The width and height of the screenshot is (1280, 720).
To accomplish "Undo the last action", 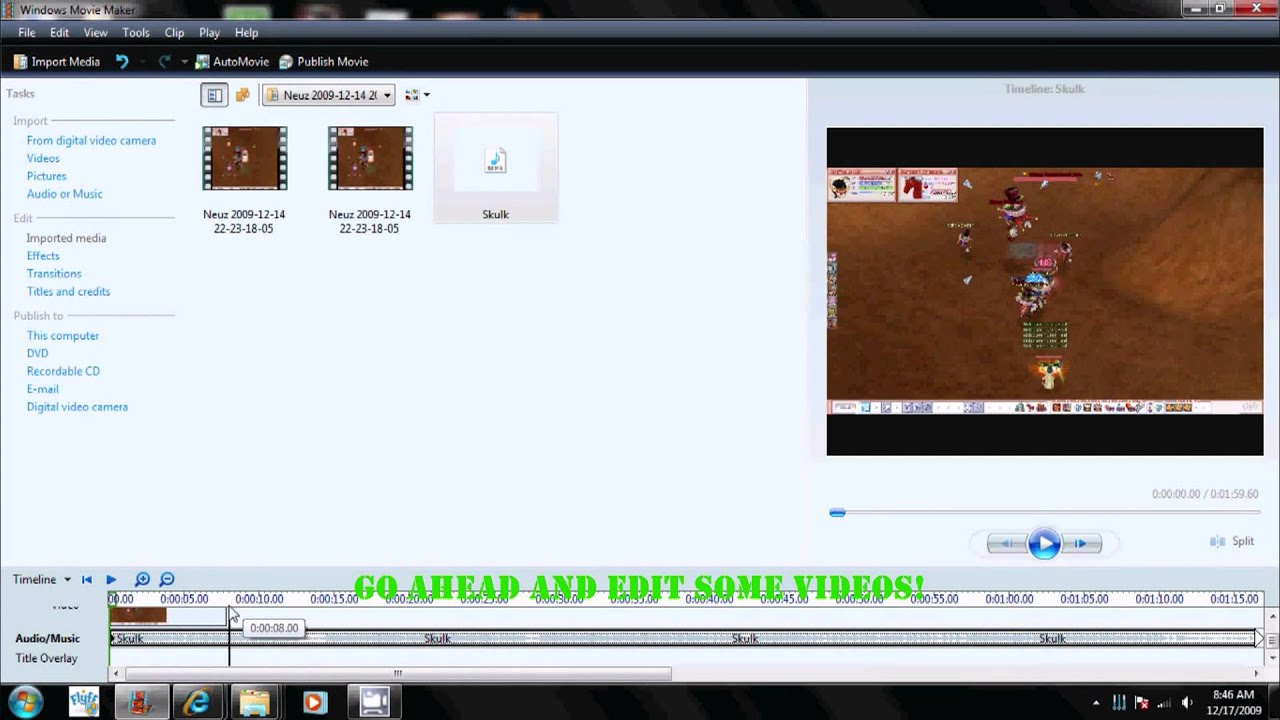I will point(122,61).
